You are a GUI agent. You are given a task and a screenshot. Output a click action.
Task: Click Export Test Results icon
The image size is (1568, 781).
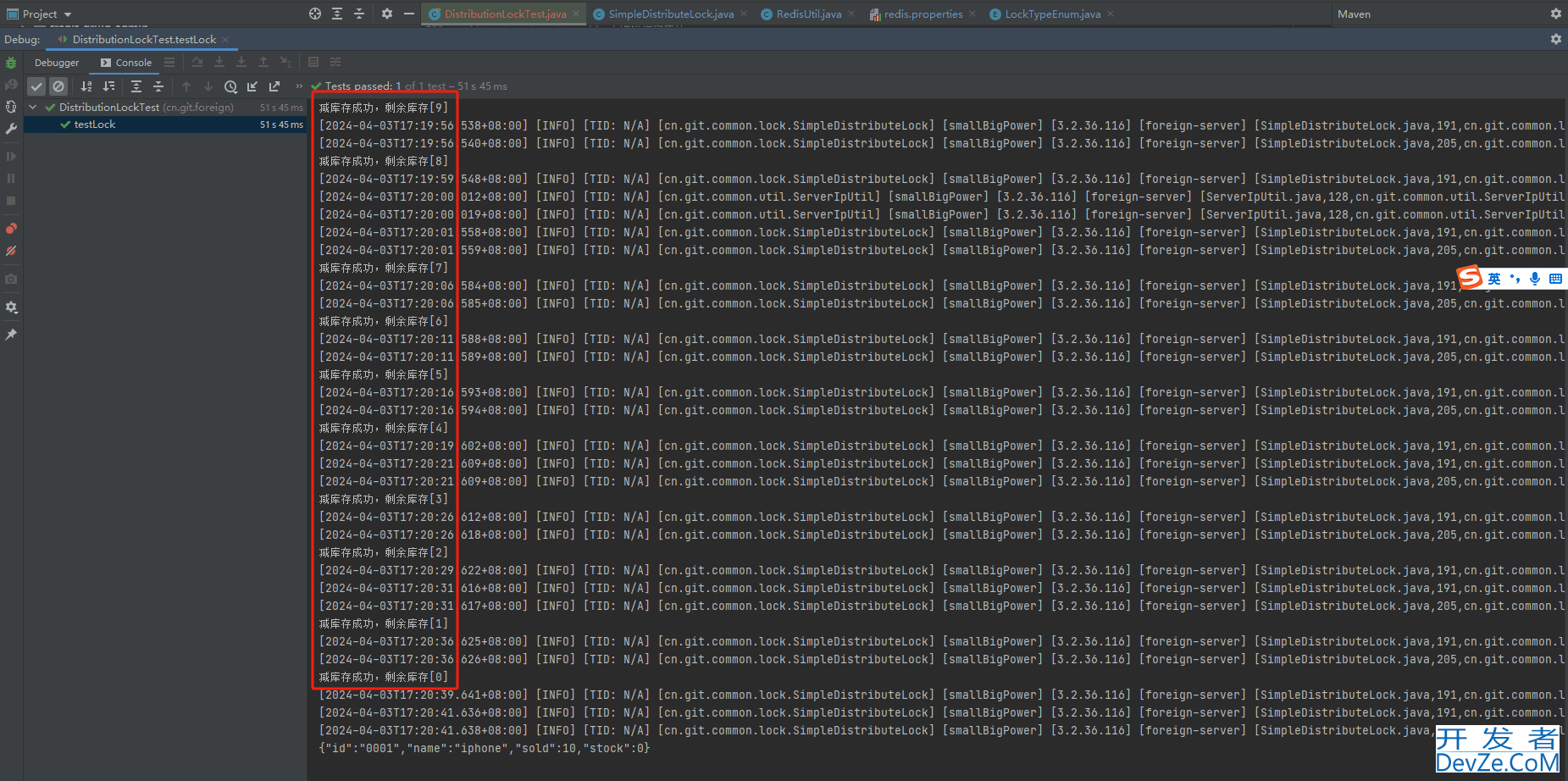(x=274, y=86)
